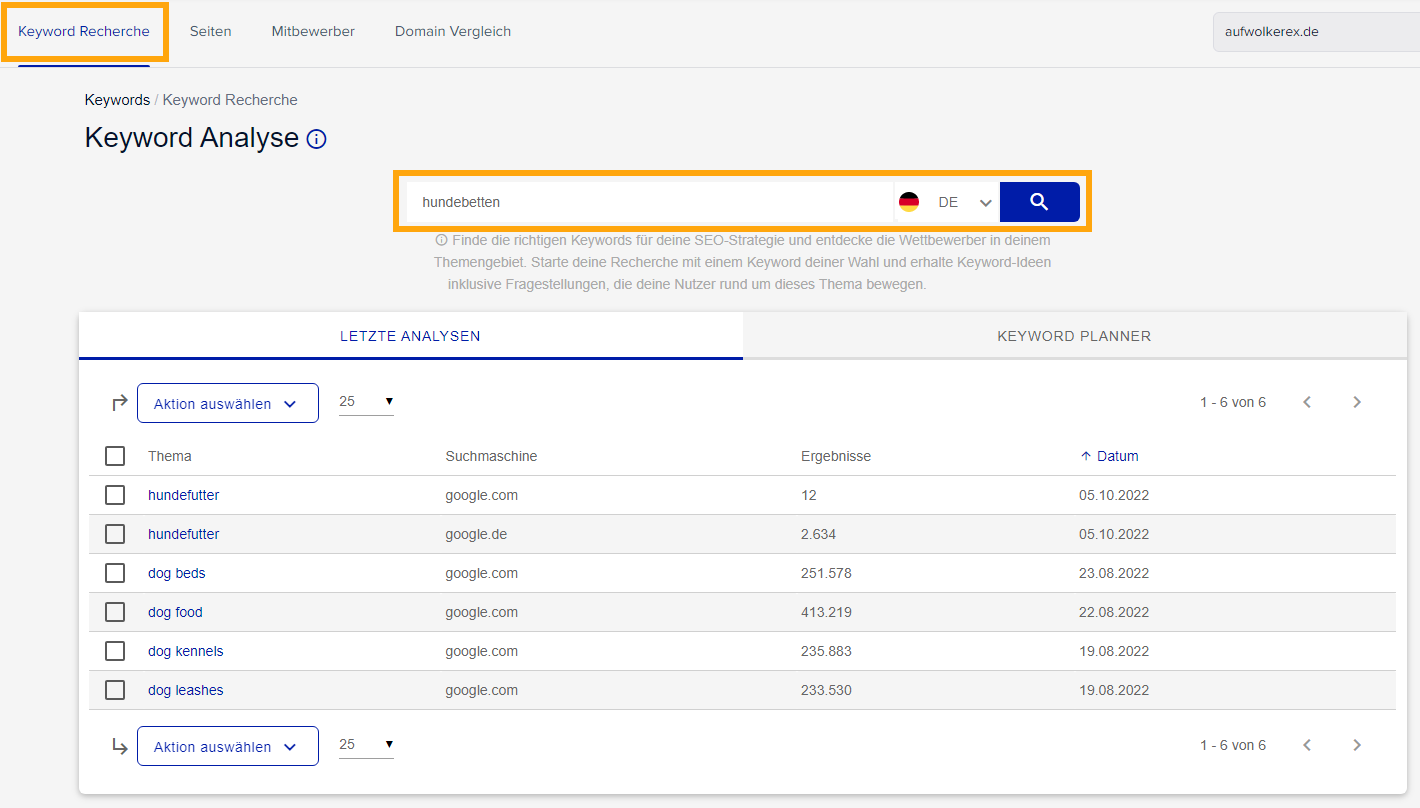1420x808 pixels.
Task: Open the top Aktion auswählen dropdown
Action: coord(228,404)
